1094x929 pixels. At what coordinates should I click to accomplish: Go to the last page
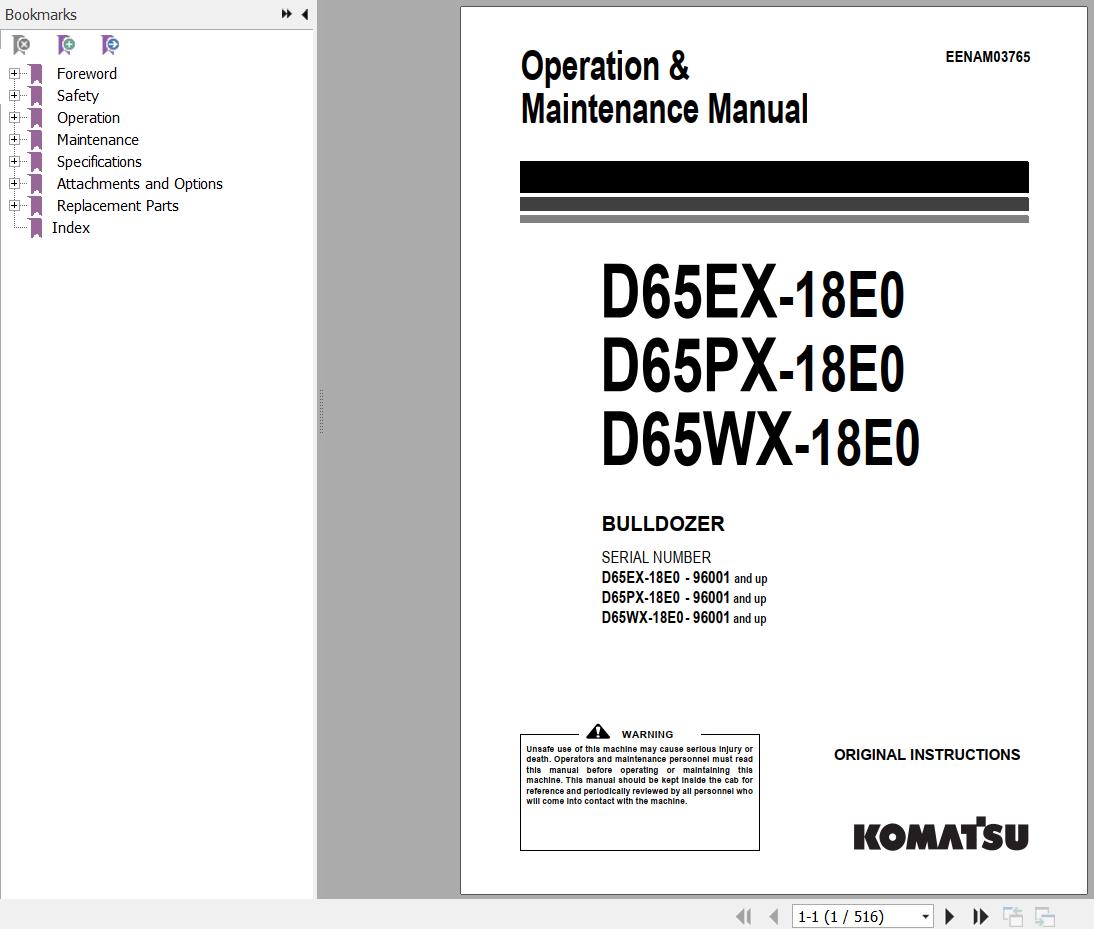[x=980, y=916]
